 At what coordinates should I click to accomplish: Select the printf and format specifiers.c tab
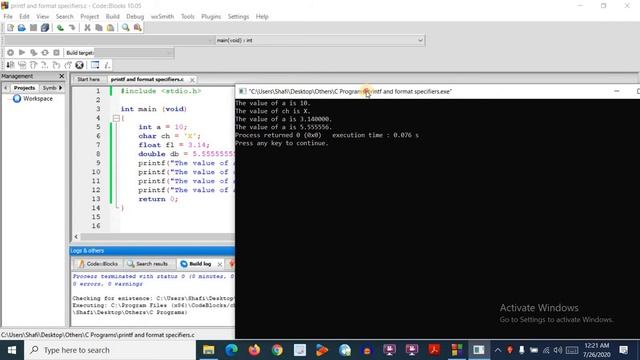point(147,79)
